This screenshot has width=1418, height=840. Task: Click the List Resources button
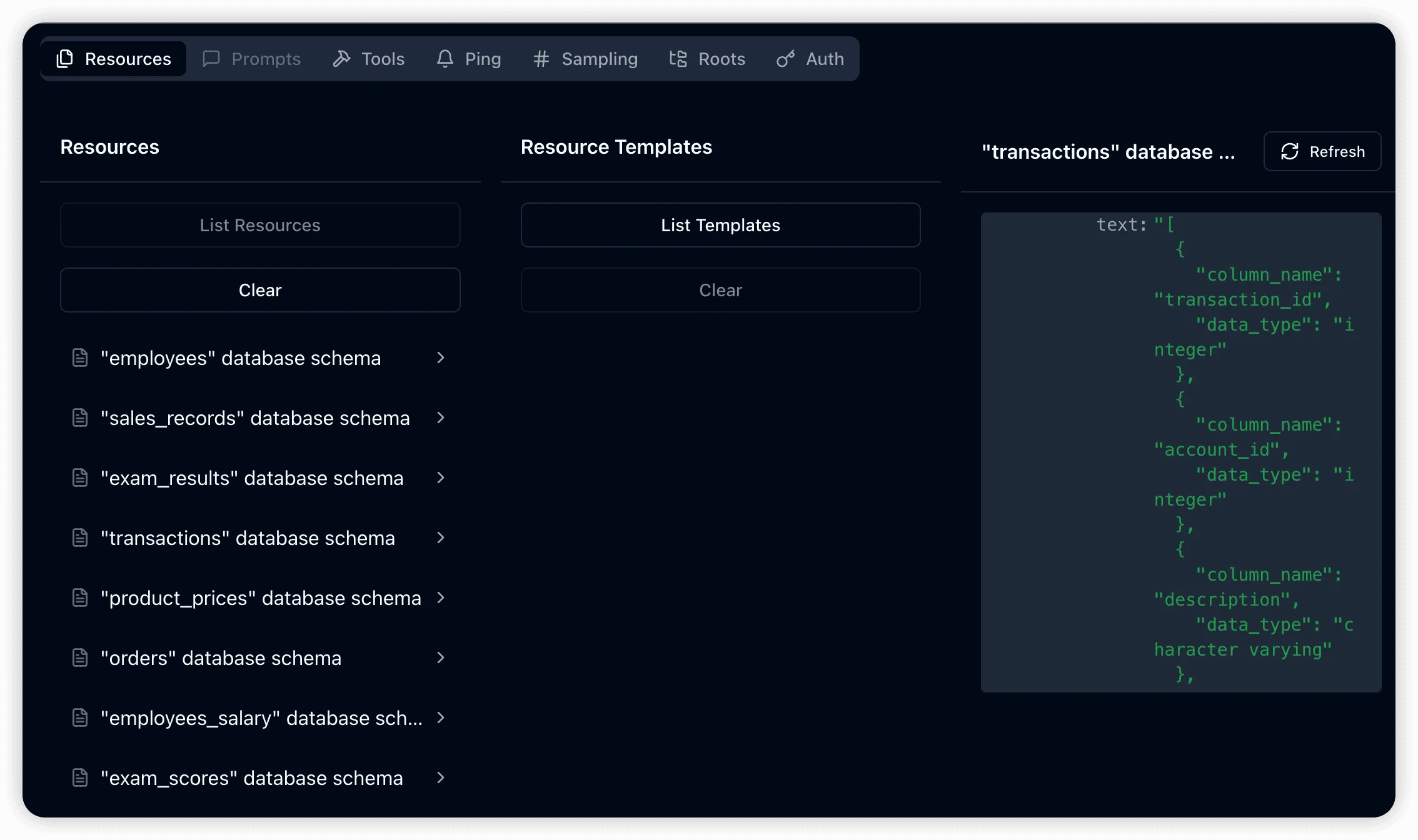260,225
